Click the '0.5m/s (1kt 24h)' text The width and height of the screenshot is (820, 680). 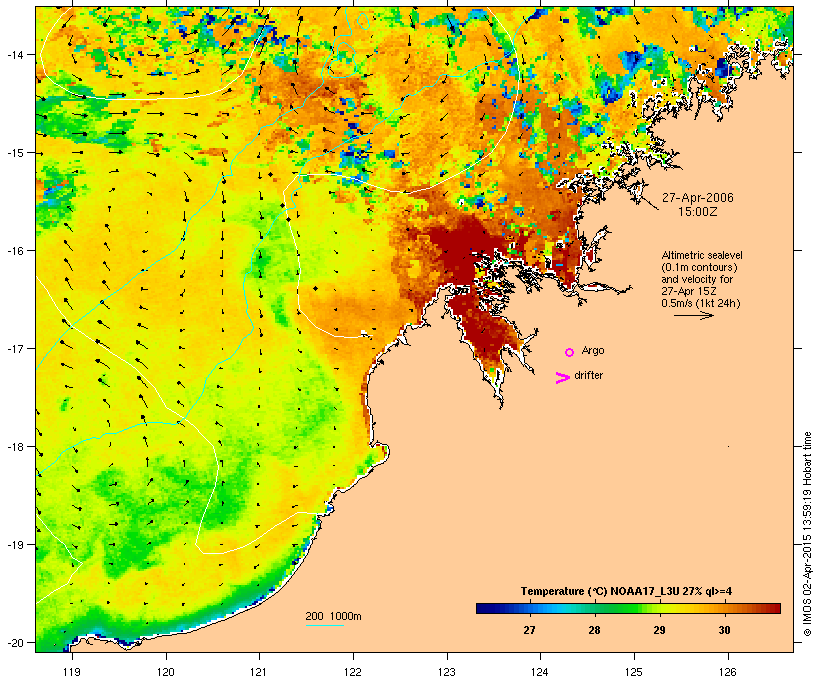click(x=701, y=303)
